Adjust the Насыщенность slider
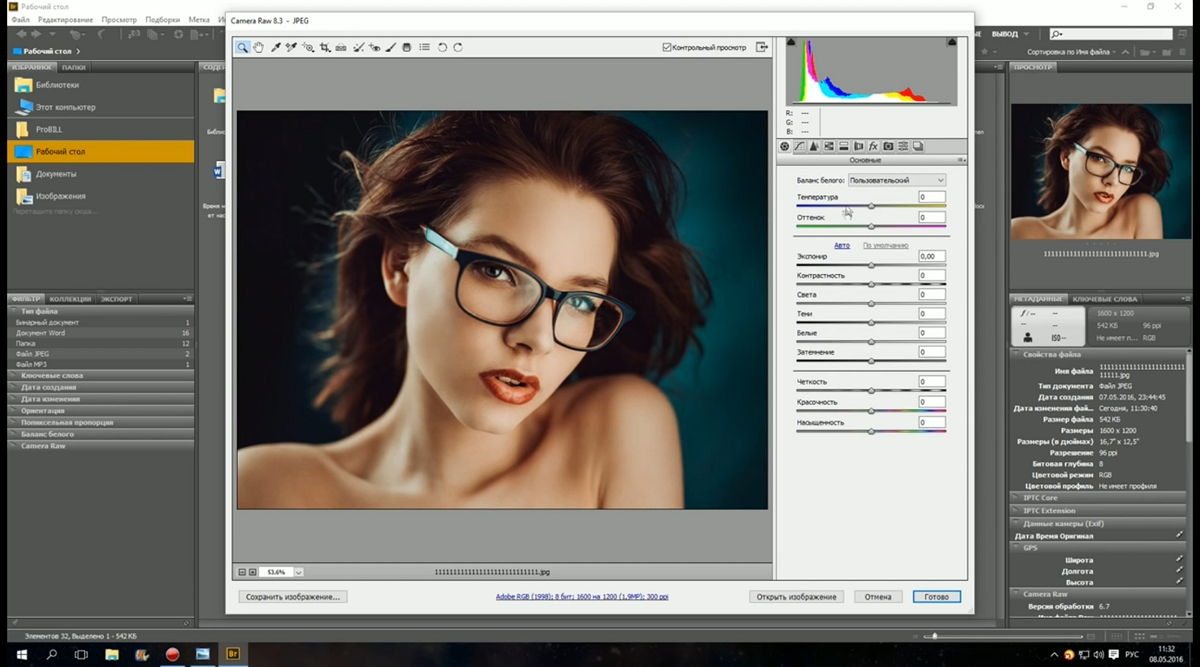1200x667 pixels. (871, 431)
